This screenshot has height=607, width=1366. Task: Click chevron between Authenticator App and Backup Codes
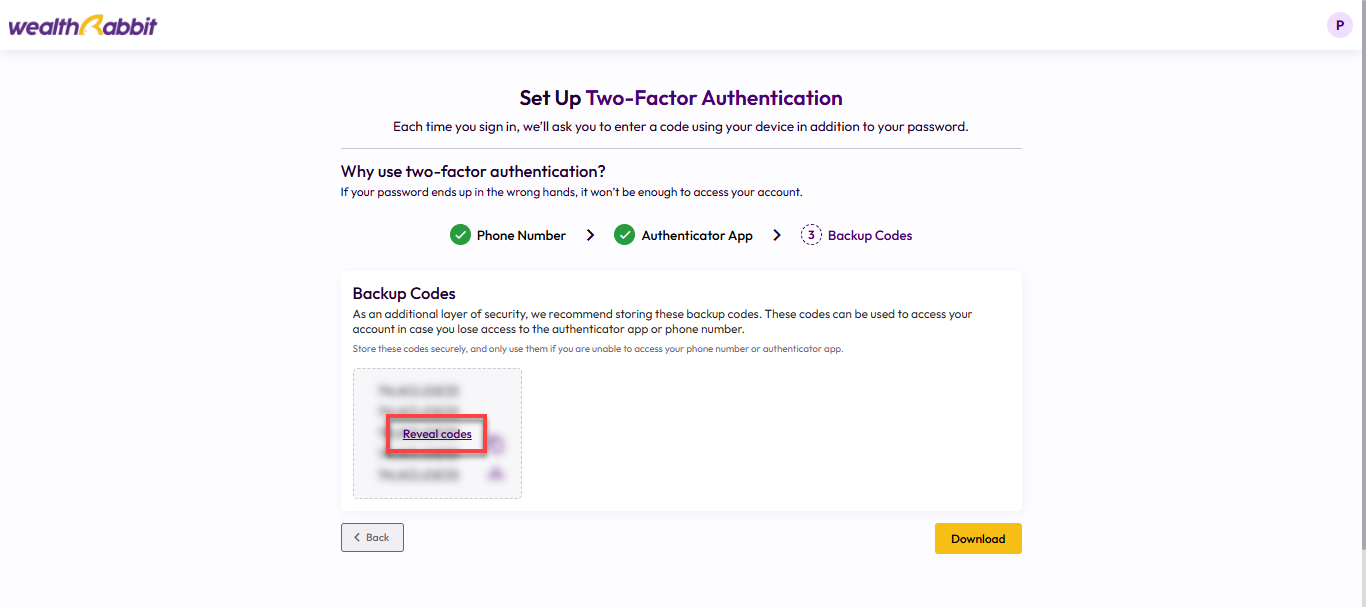[x=777, y=235]
